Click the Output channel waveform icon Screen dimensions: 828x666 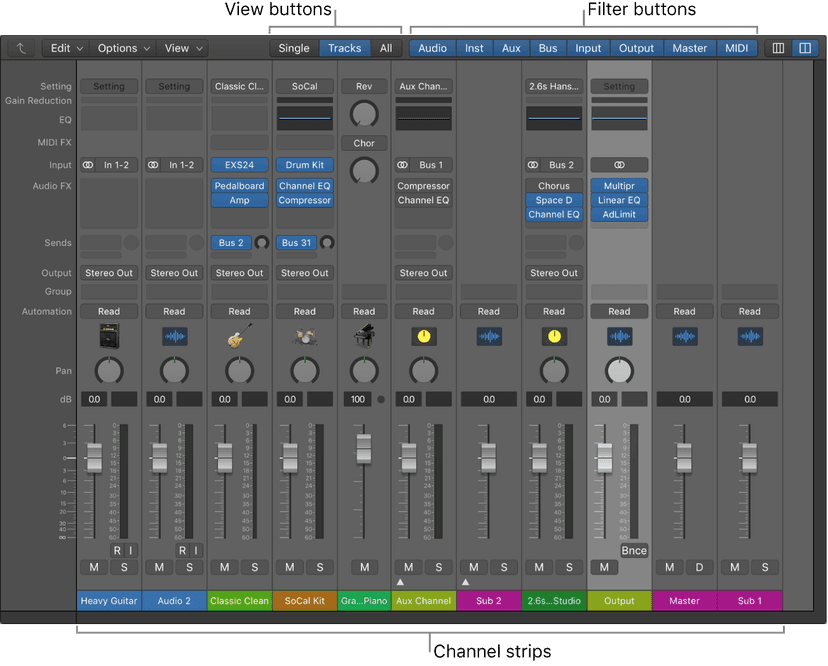tap(619, 336)
